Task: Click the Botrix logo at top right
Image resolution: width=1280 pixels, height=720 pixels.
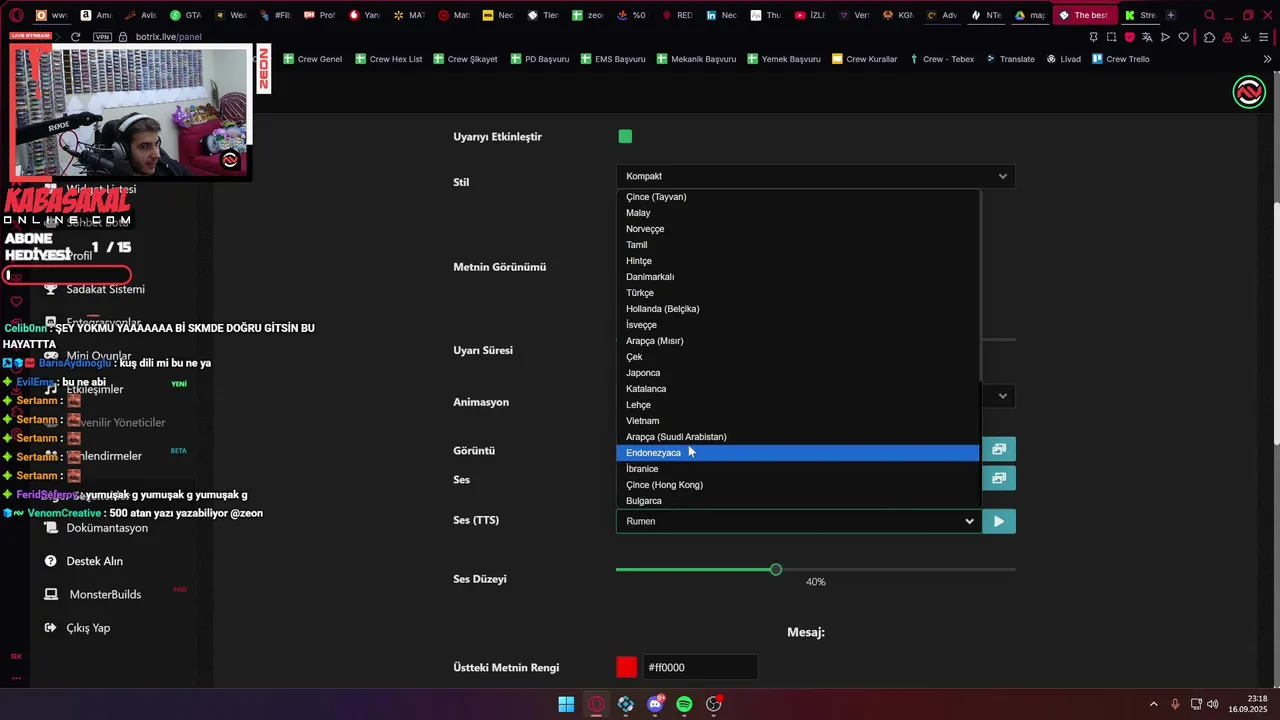Action: point(1249,92)
